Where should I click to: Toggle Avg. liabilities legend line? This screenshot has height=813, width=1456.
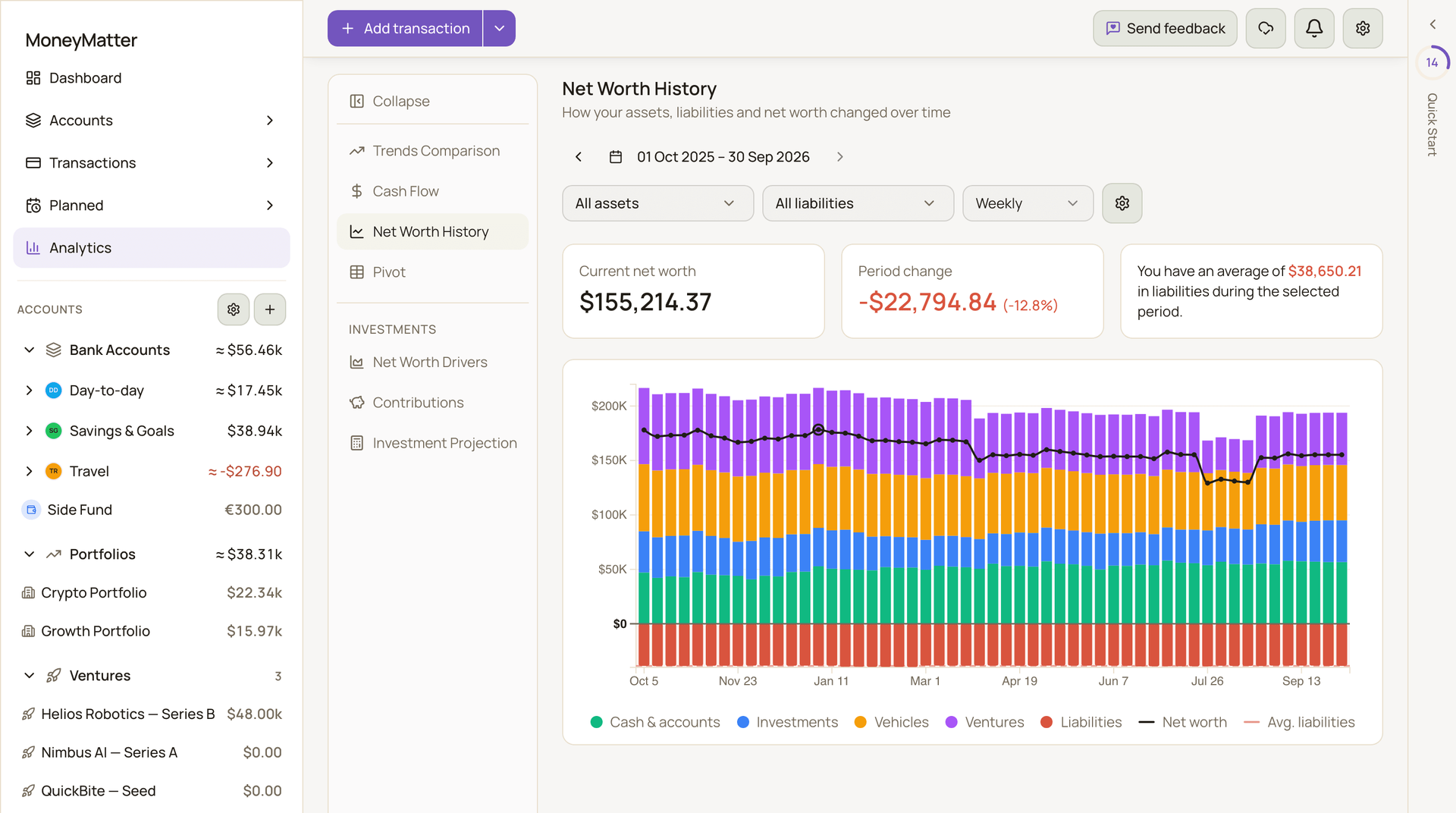(1299, 722)
